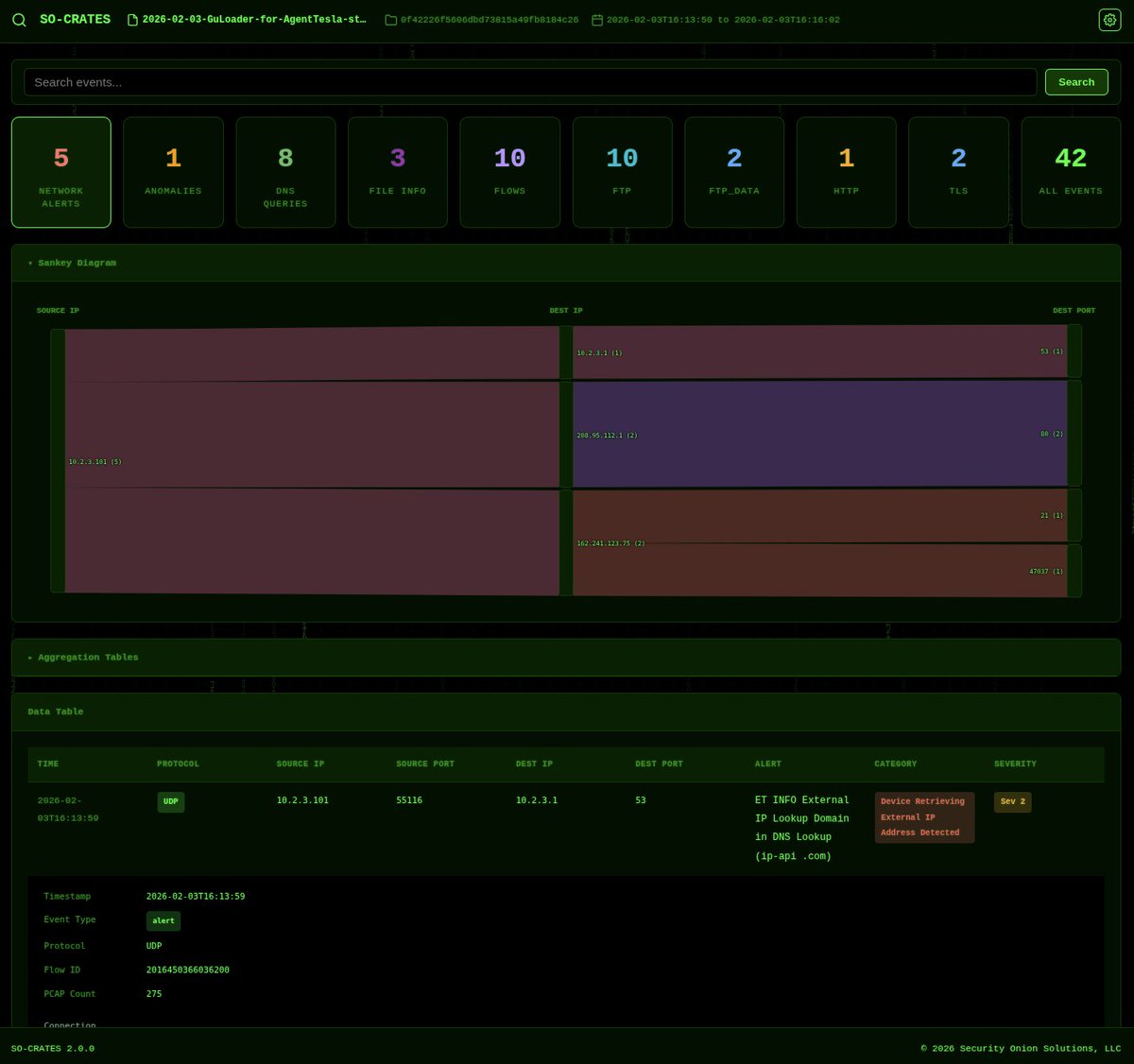
Task: Click Flow ID value 2016450366036200
Action: click(x=188, y=970)
